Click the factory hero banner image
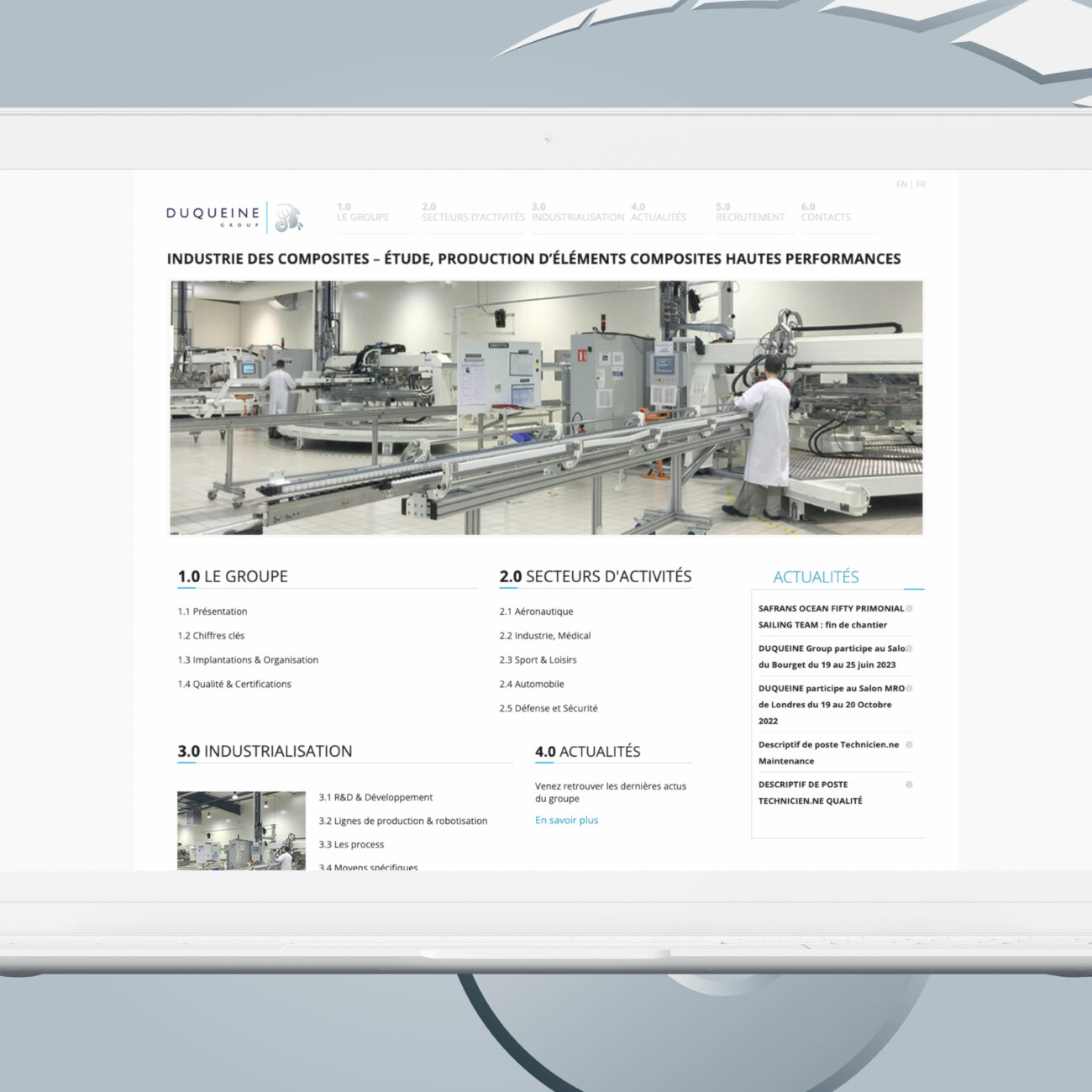Viewport: 1092px width, 1092px height. pyautogui.click(x=546, y=407)
